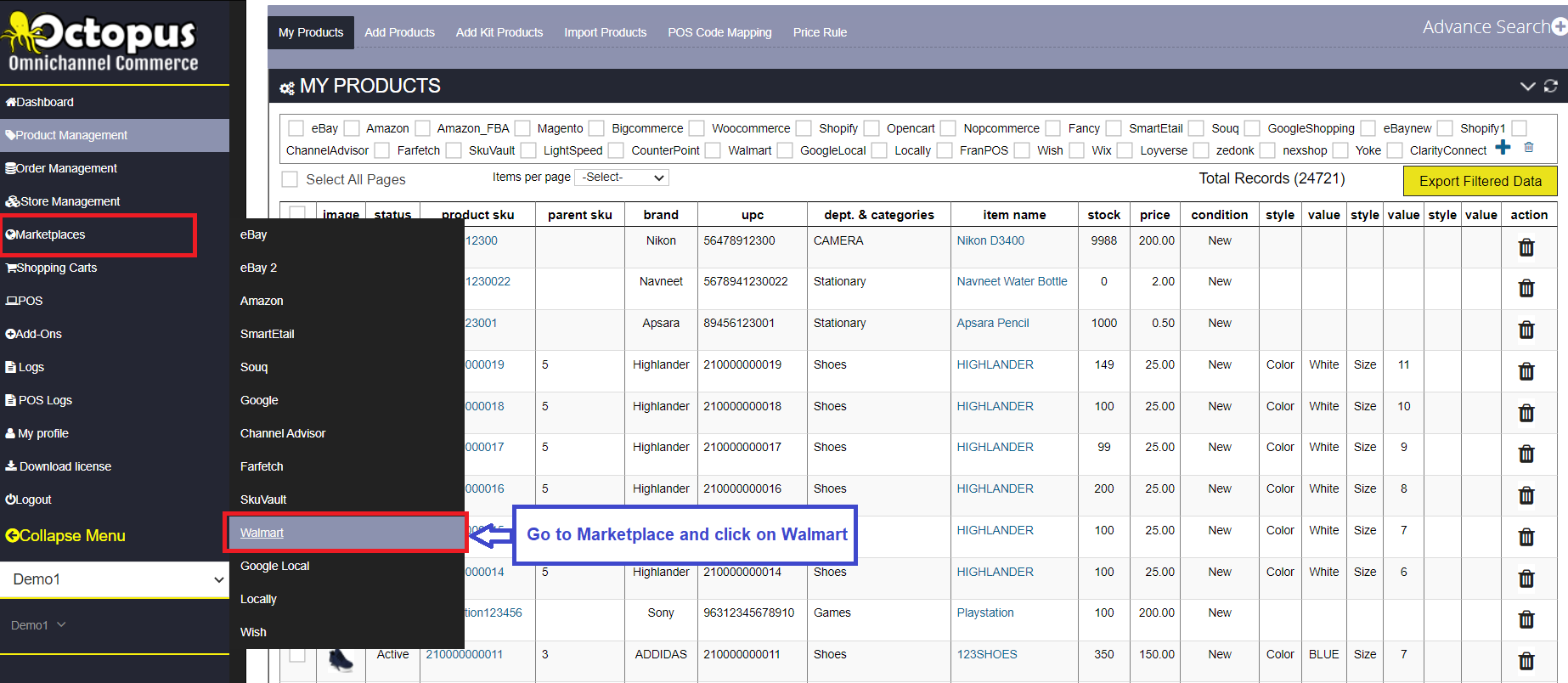Open the Add Kit Products tab

(x=499, y=32)
